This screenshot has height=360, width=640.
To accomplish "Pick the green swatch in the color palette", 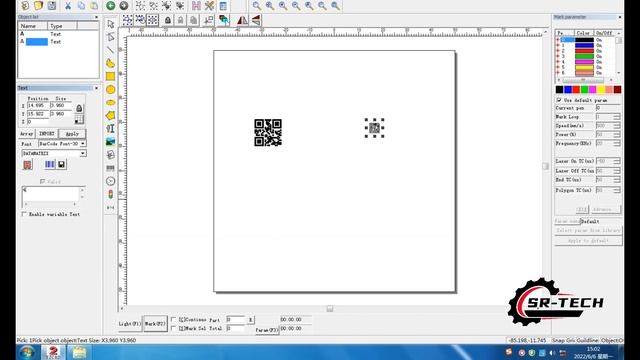I will coord(584,89).
